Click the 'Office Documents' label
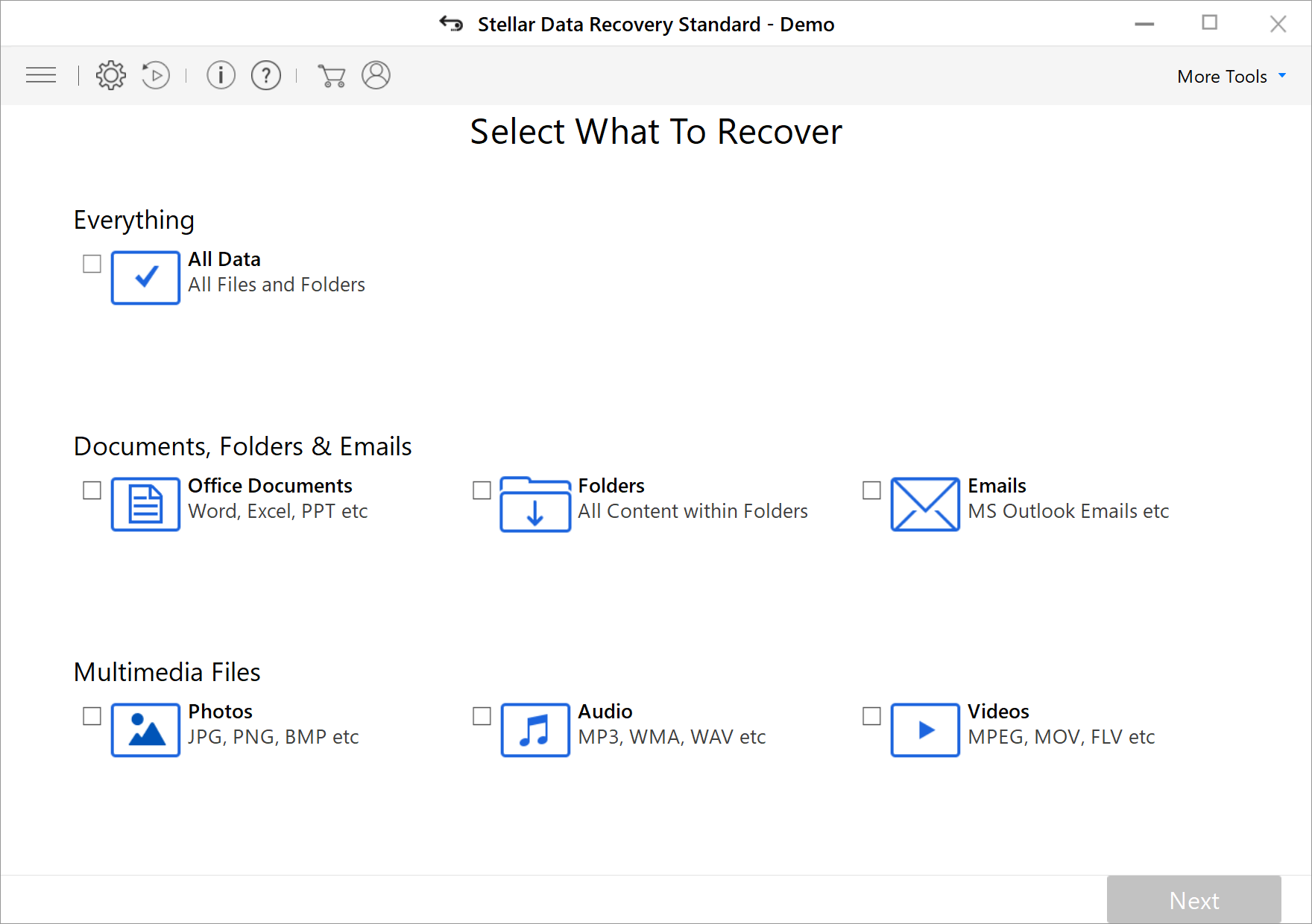Screen dimensions: 1312x924 [270, 486]
